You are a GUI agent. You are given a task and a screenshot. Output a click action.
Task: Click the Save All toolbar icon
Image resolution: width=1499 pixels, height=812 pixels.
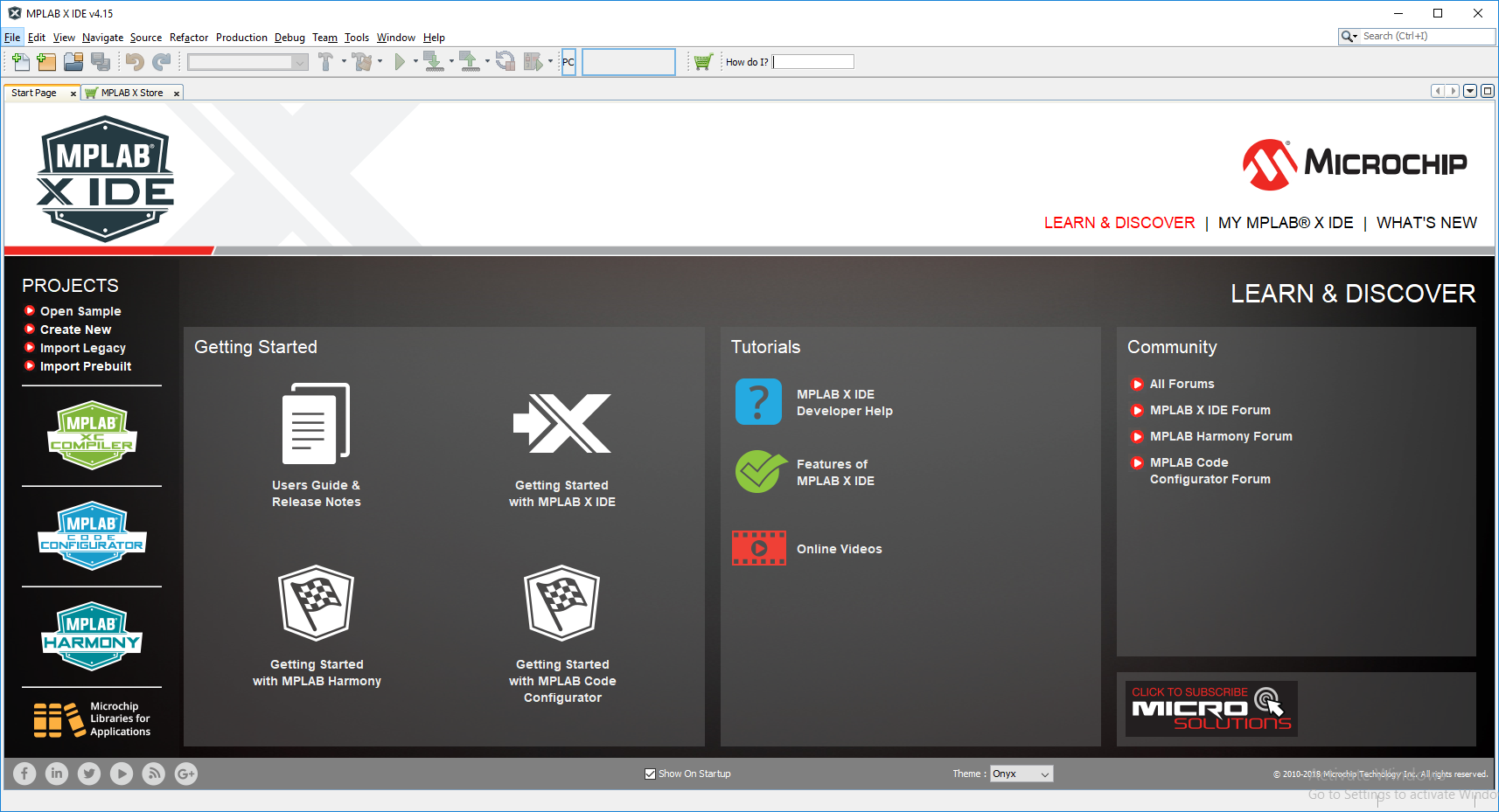(x=101, y=61)
